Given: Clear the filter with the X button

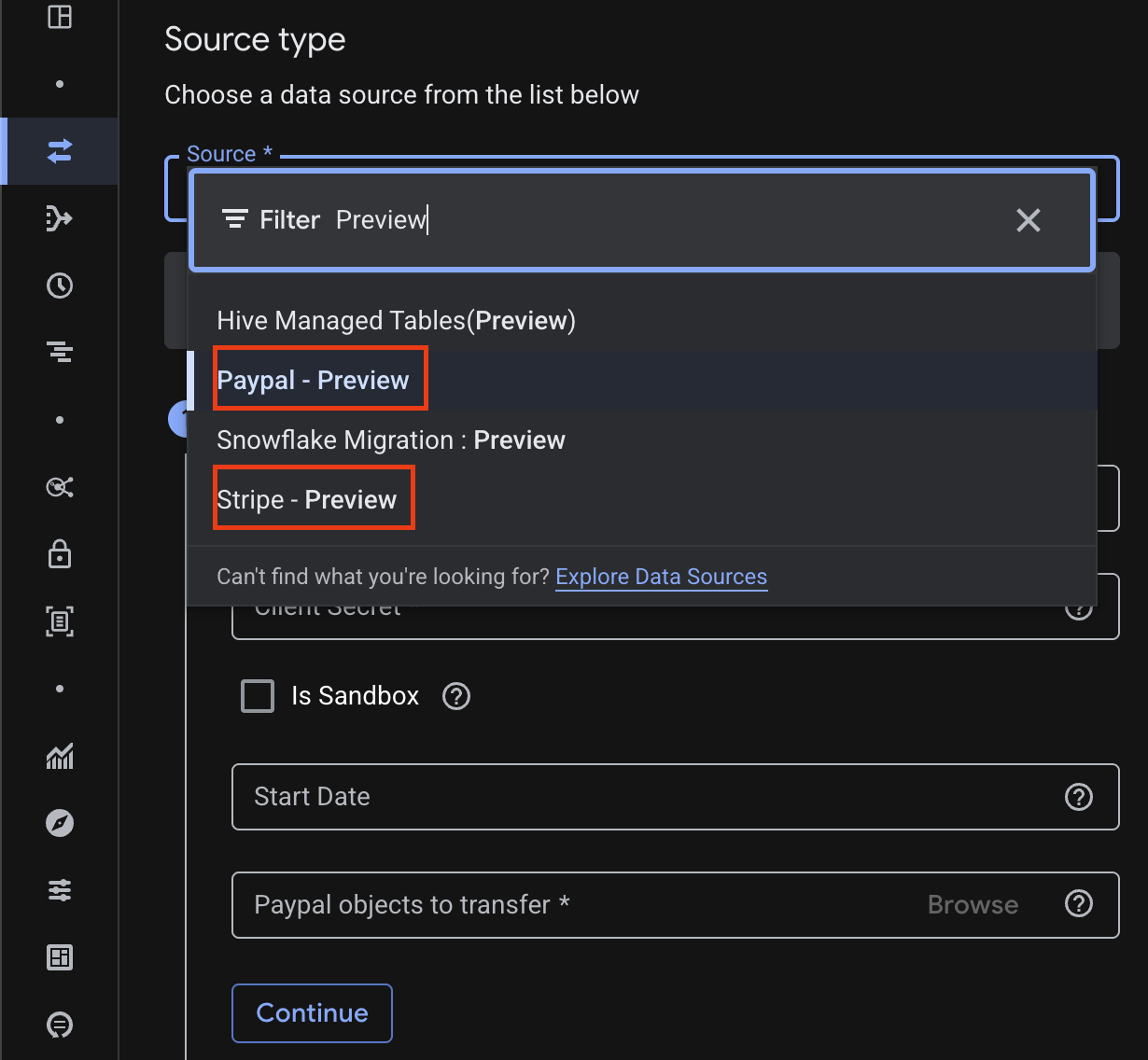Looking at the screenshot, I should pos(1028,220).
